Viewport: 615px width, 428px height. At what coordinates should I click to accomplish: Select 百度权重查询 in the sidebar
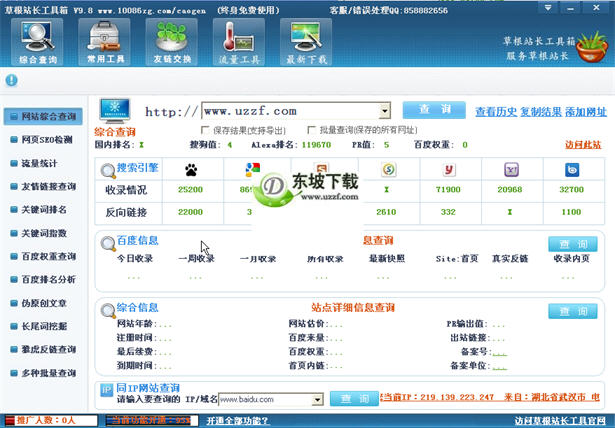[x=43, y=256]
